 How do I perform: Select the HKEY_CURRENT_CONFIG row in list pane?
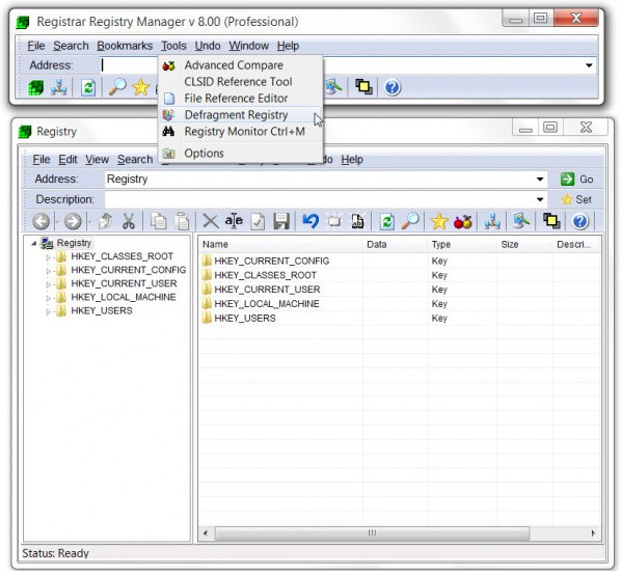click(x=399, y=261)
